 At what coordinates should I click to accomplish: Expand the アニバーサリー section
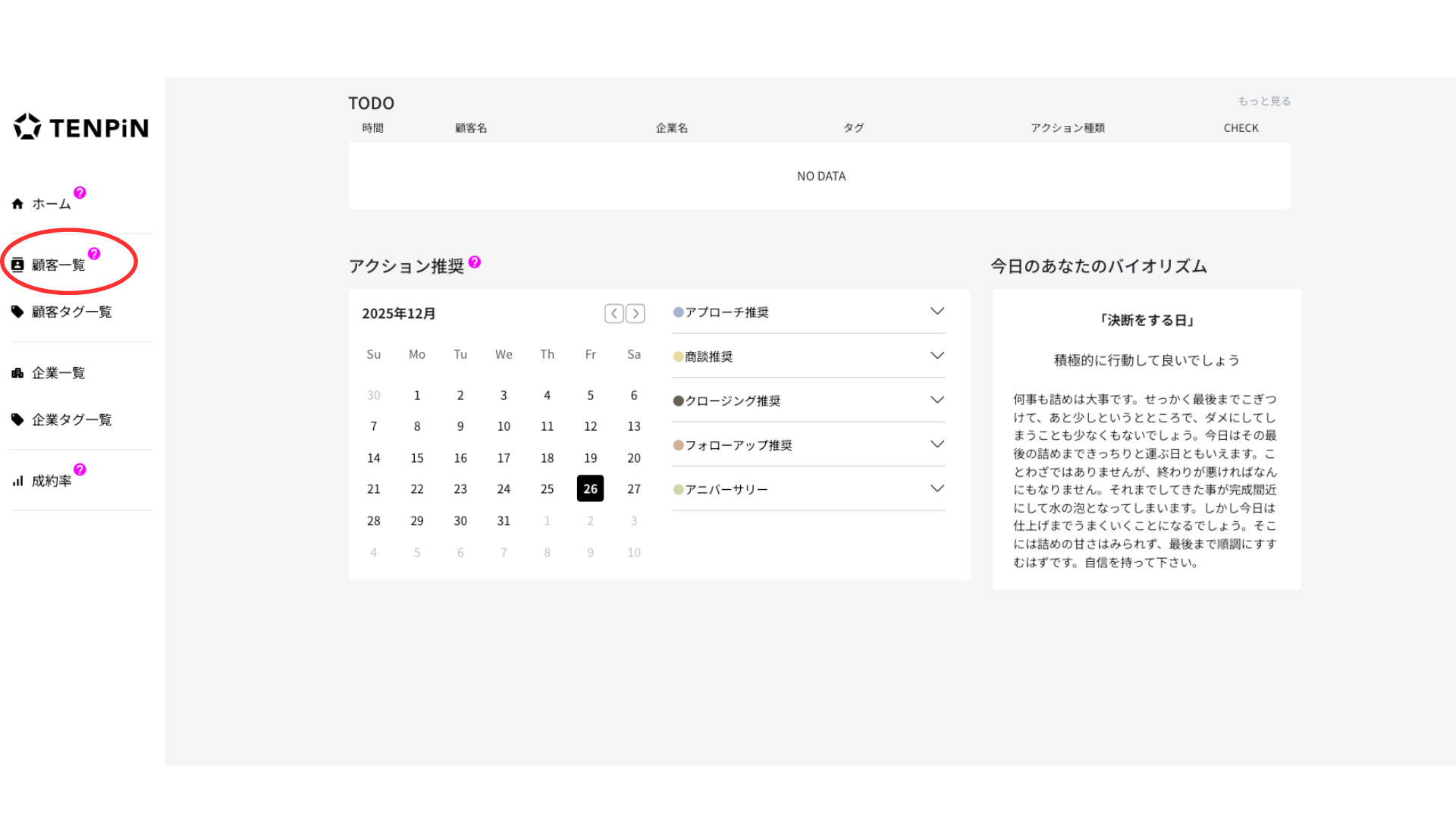(937, 489)
